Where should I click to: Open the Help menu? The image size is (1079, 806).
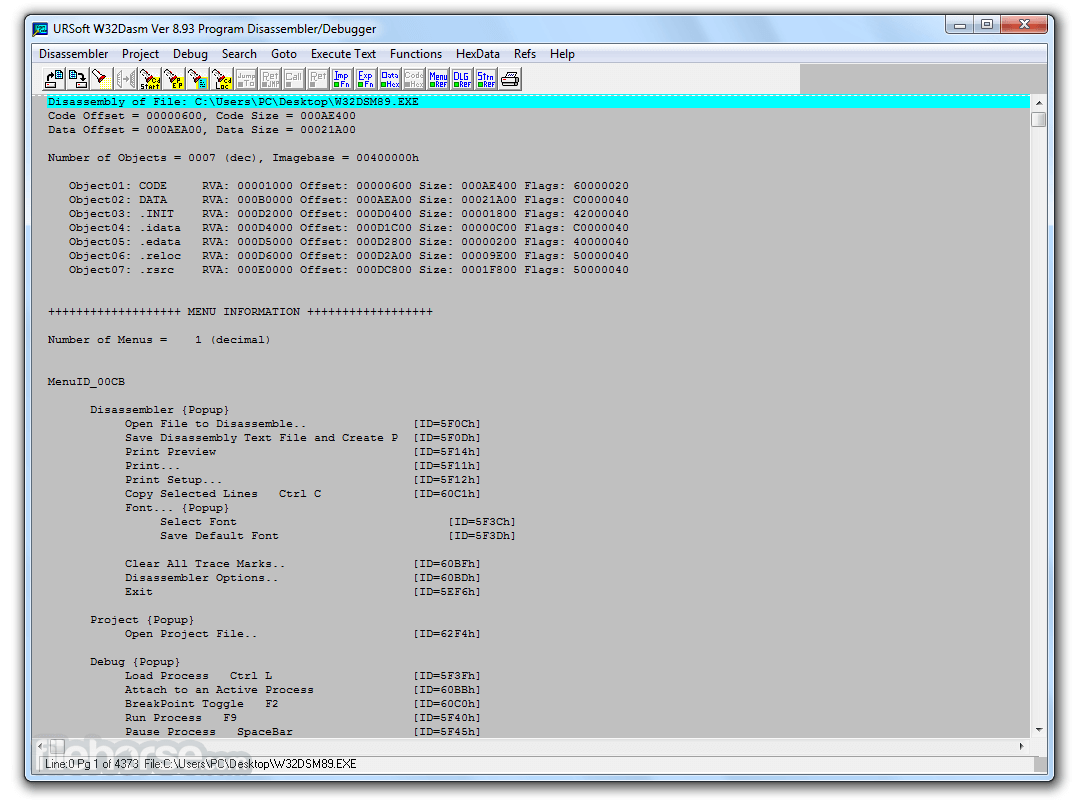tap(562, 54)
